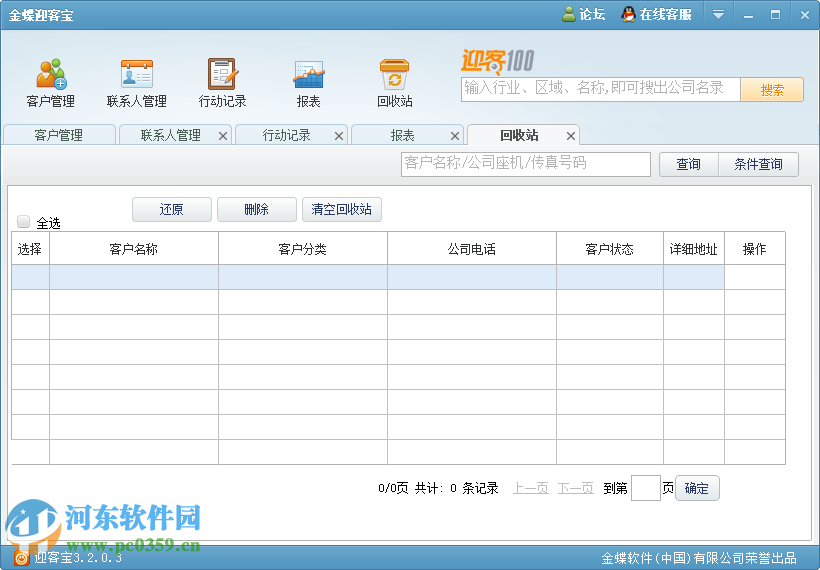Image resolution: width=820 pixels, height=570 pixels.
Task: Open the title bar dropdown menu arrow
Action: pyautogui.click(x=719, y=14)
